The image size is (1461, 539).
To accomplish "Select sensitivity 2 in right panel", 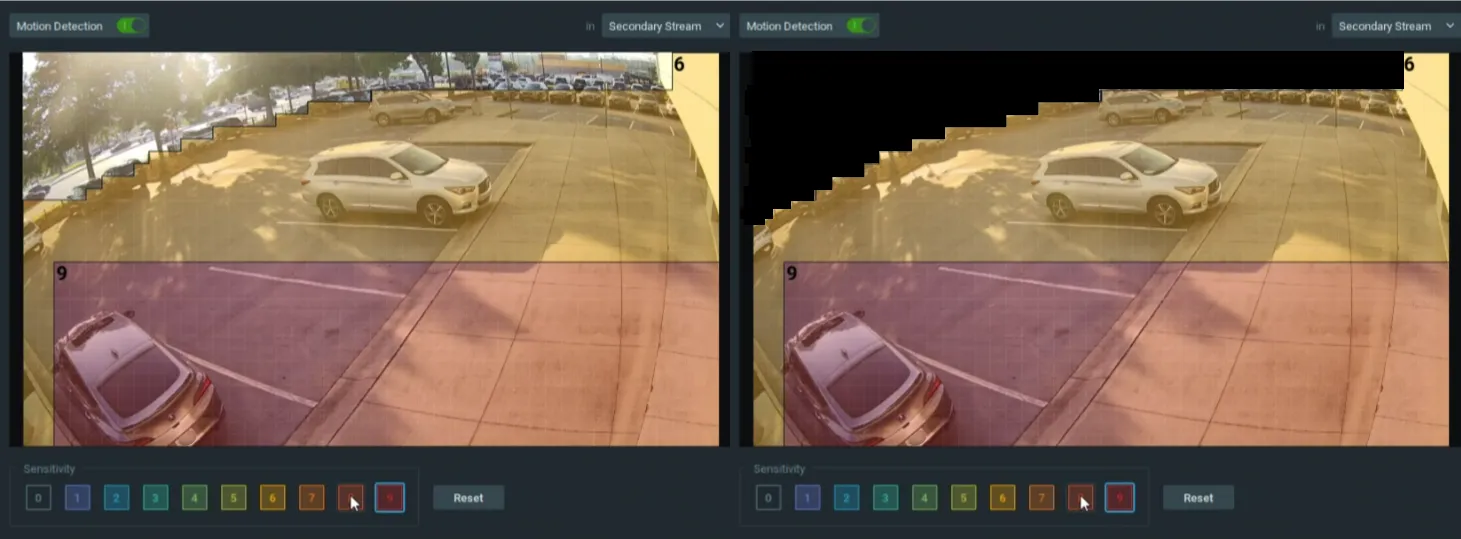I will tap(846, 497).
